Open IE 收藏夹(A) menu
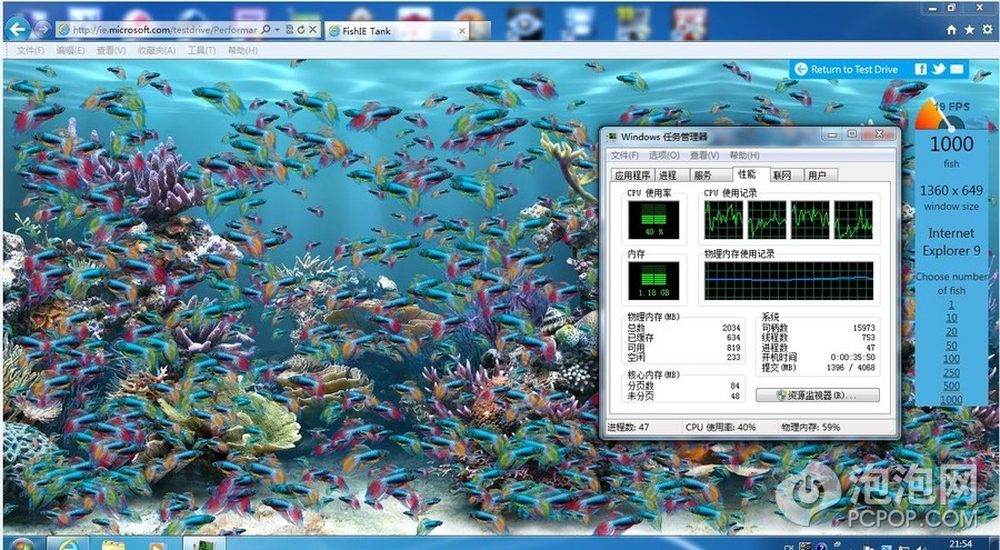1000x550 pixels. pos(156,50)
